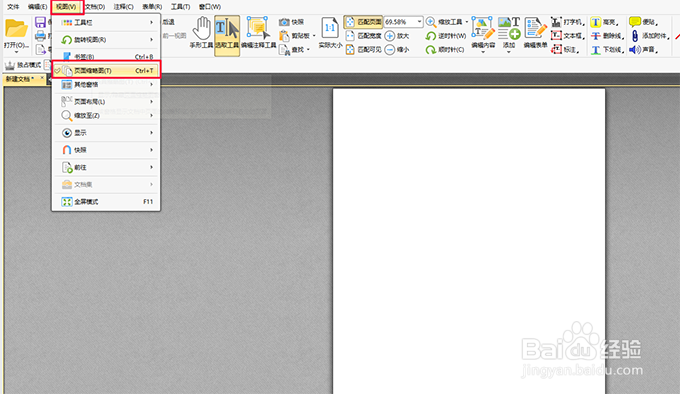This screenshot has width=680, height=394.
Task: Click the Fit Width icon (匹配宽度)
Action: (350, 36)
